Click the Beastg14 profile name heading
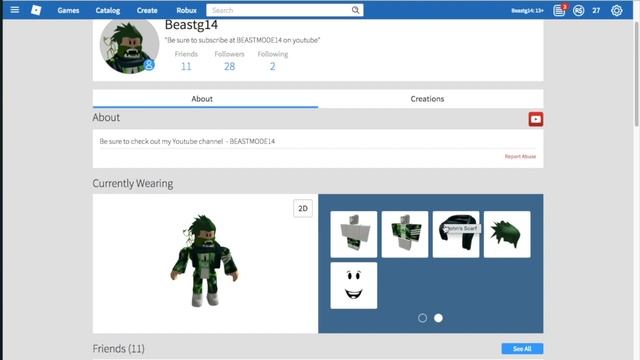Image resolution: width=640 pixels, height=360 pixels. (x=191, y=25)
